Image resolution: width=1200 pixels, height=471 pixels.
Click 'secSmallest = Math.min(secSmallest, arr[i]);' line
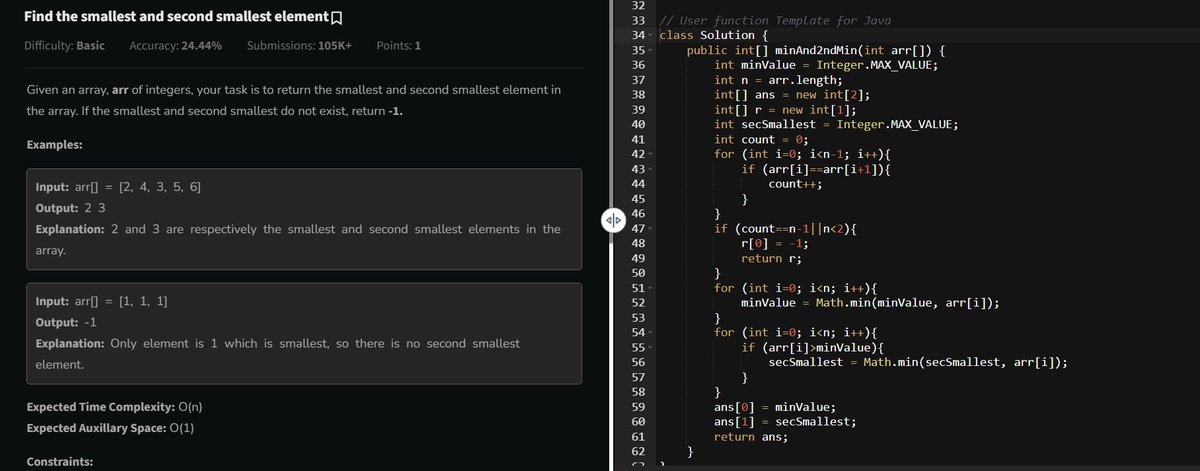(x=918, y=362)
